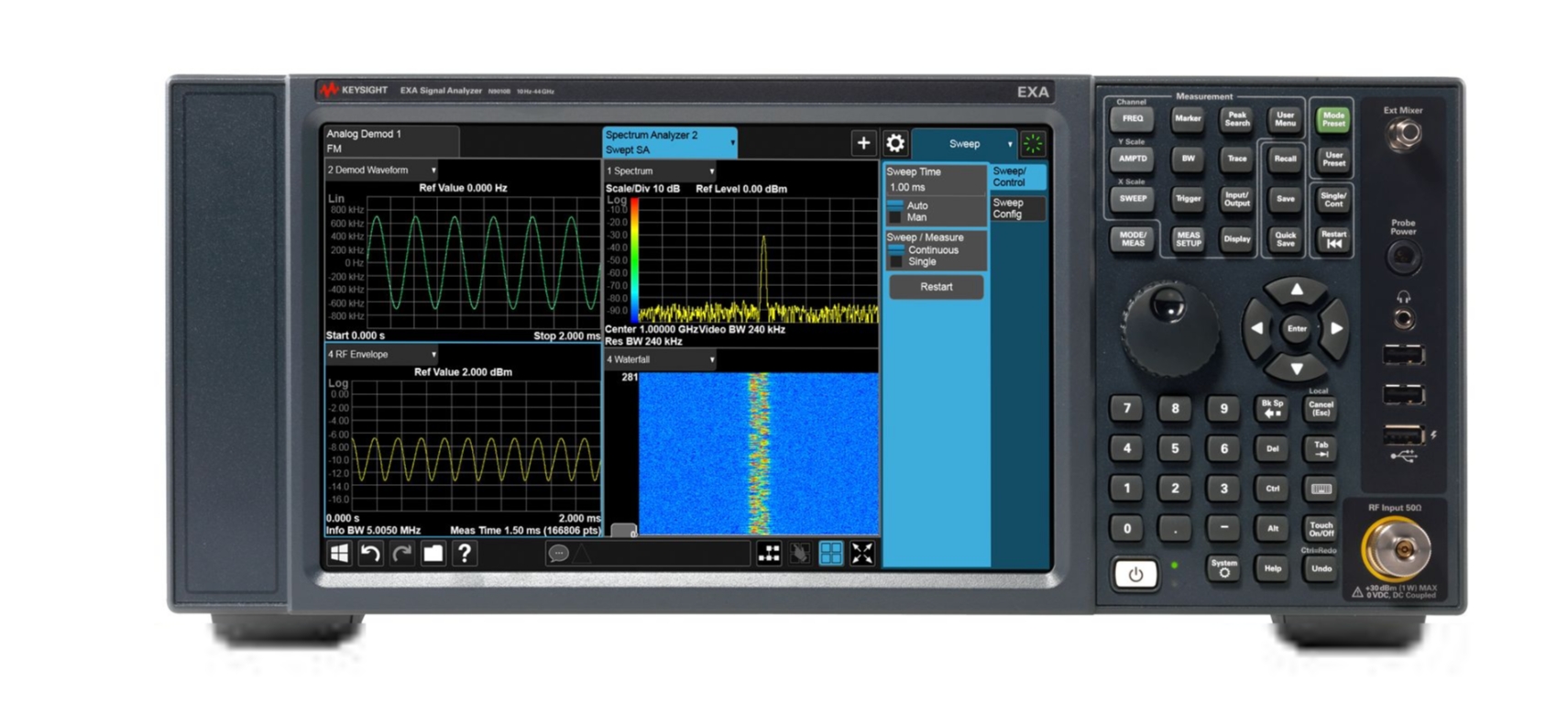The width and height of the screenshot is (1568, 727).
Task: Select Single sweep mode on screen
Action: (x=913, y=261)
